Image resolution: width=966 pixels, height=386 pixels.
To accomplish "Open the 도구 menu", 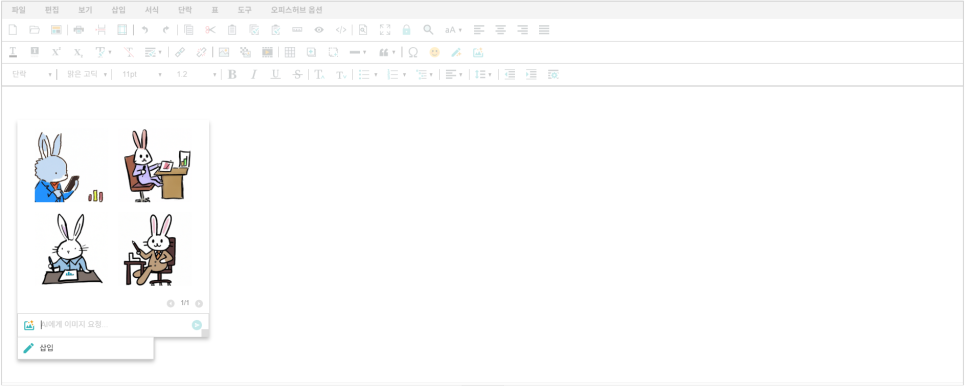I will pyautogui.click(x=245, y=10).
